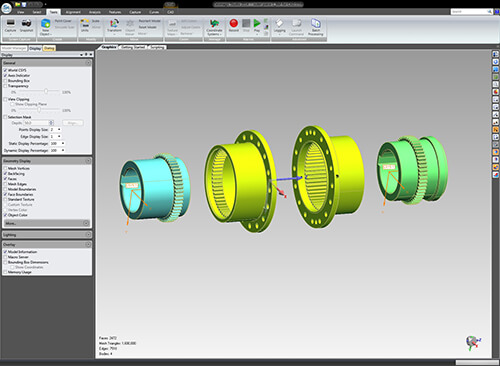This screenshot has width=500, height=366.
Task: Click the gray Stop macro button
Action: (246, 25)
